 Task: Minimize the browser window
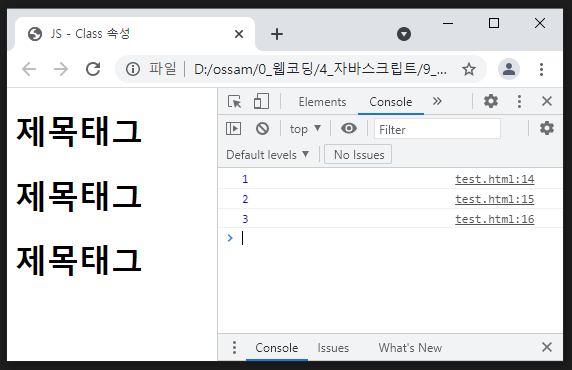[x=448, y=23]
